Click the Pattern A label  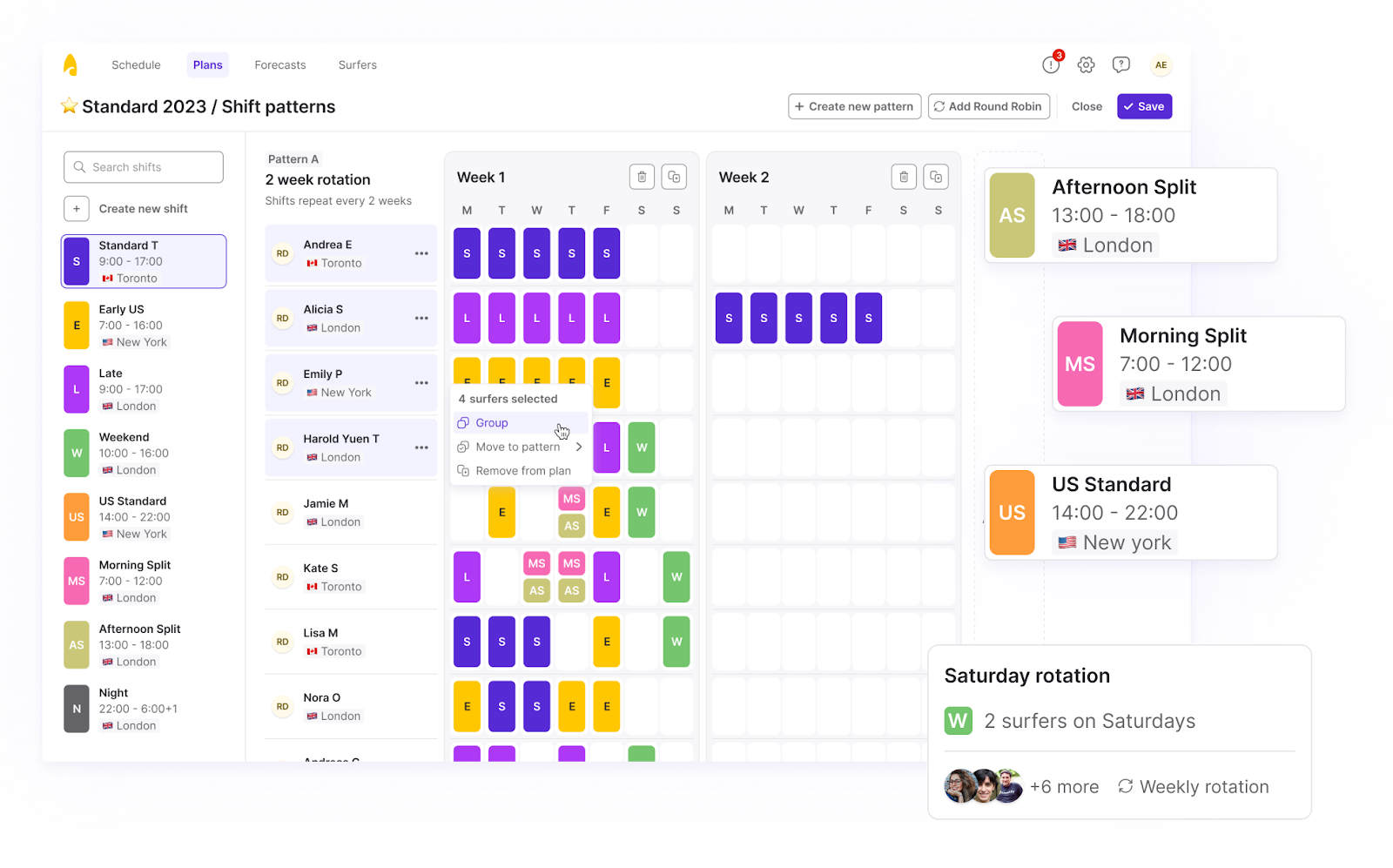point(293,159)
